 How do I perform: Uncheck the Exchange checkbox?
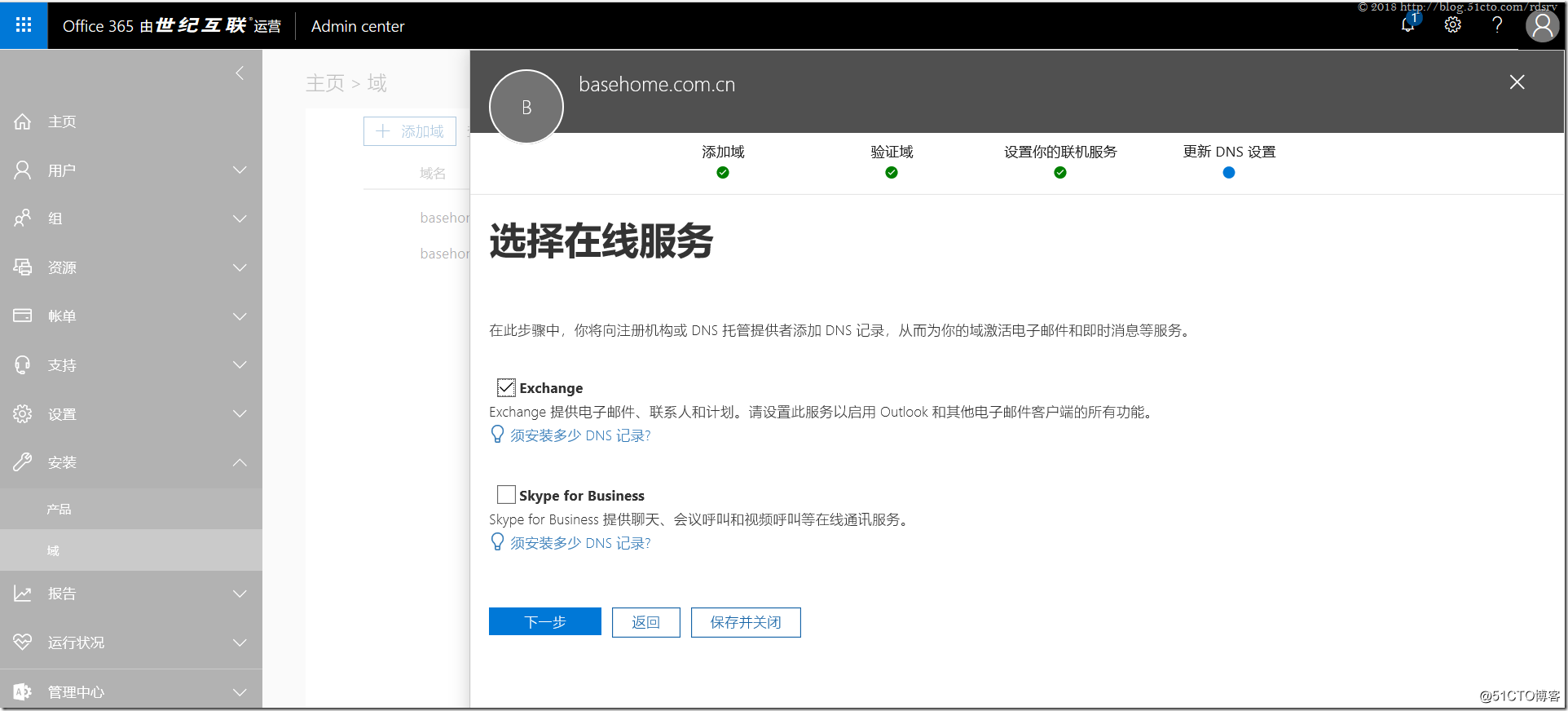point(506,387)
